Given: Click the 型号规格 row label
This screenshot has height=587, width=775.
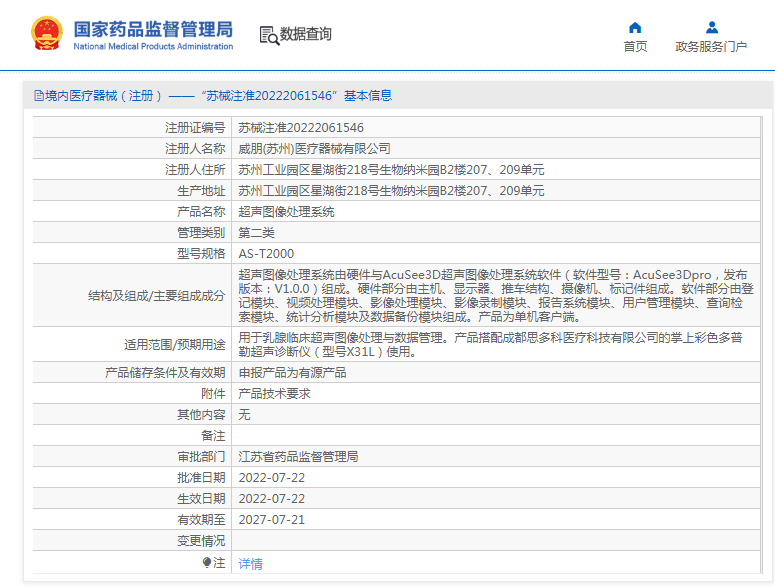Looking at the screenshot, I should coord(201,254).
